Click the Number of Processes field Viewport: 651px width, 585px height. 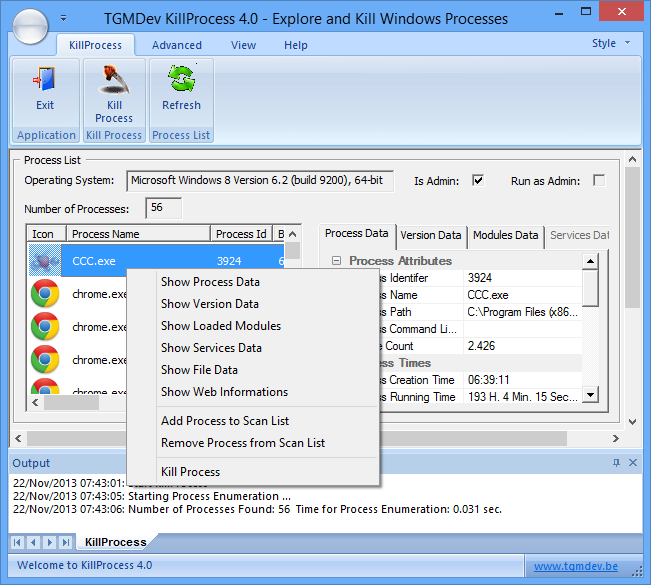point(164,208)
